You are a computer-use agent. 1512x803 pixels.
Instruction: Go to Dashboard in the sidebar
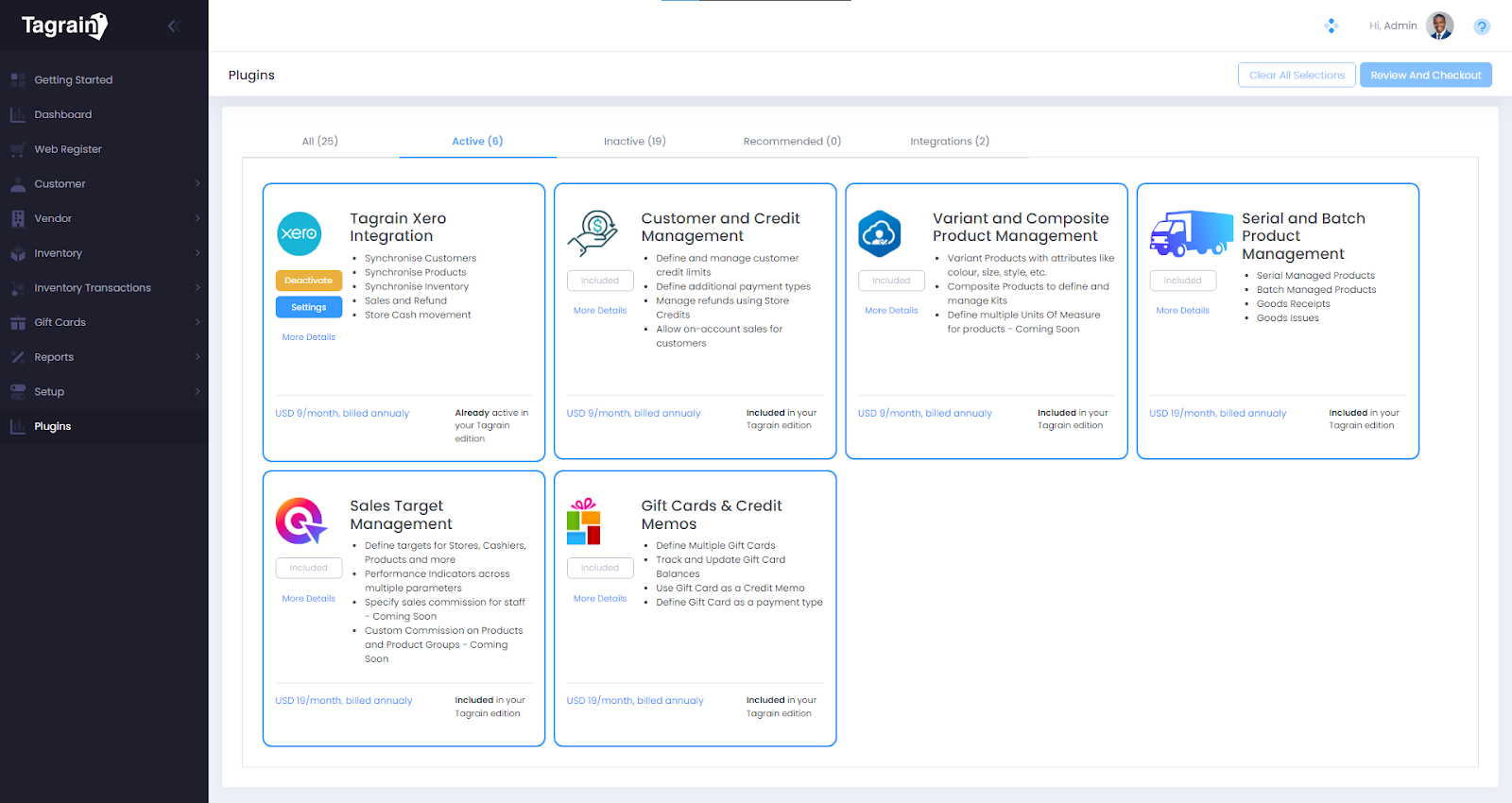click(x=63, y=114)
